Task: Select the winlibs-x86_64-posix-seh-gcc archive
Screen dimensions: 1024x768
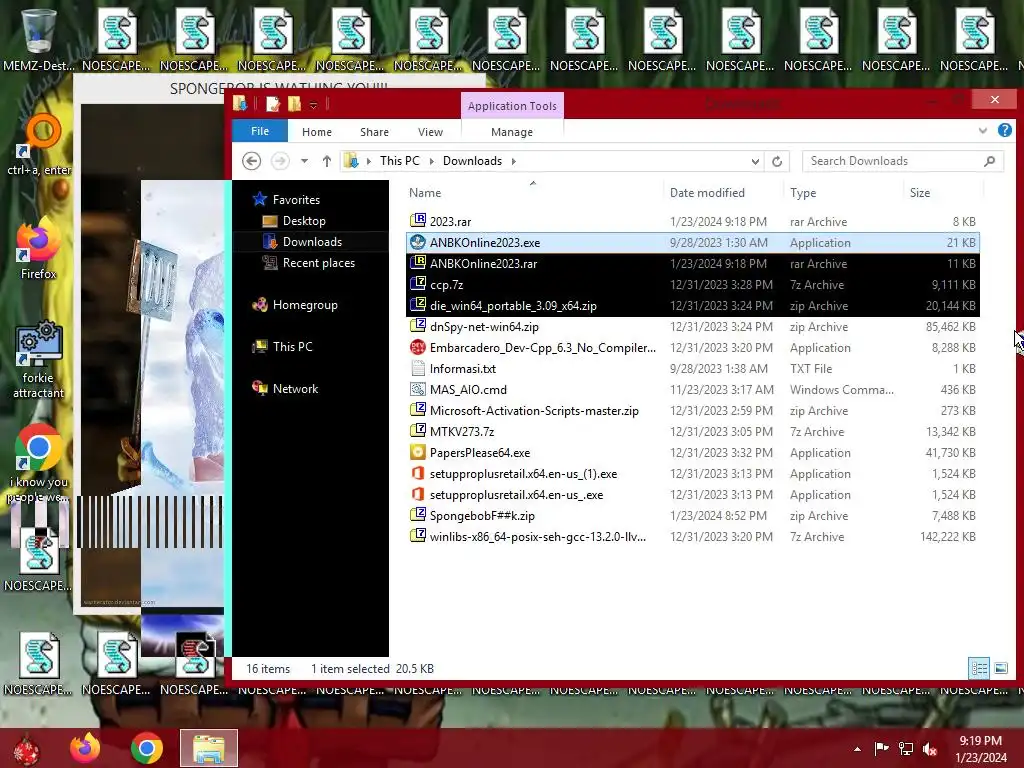Action: pos(692,537)
